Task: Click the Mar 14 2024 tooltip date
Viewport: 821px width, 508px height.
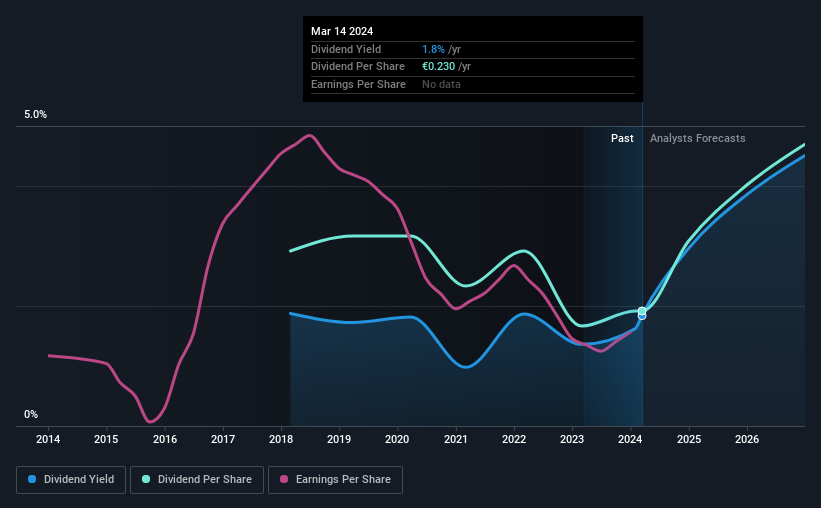Action: [342, 31]
